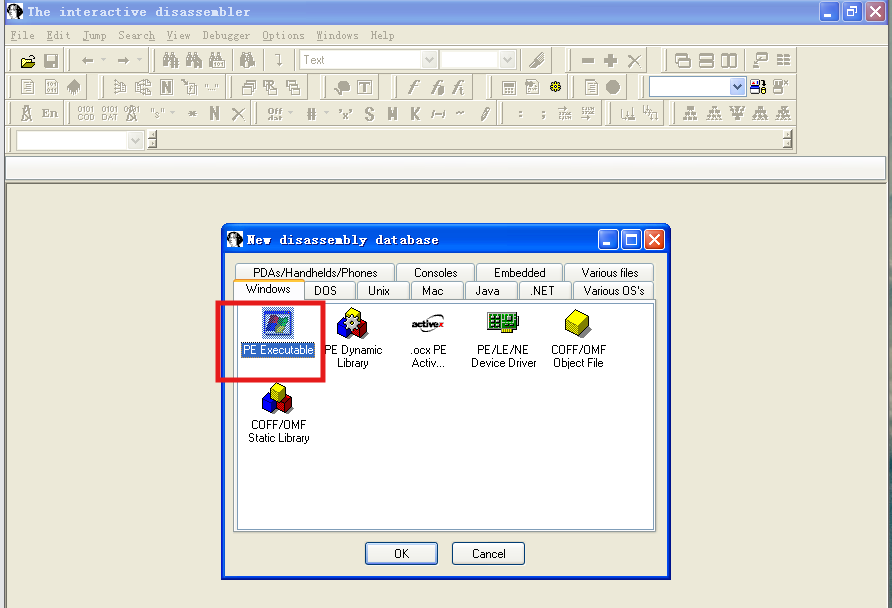Switch to the Embedded tab
Screen dimensions: 892x608
tap(519, 272)
